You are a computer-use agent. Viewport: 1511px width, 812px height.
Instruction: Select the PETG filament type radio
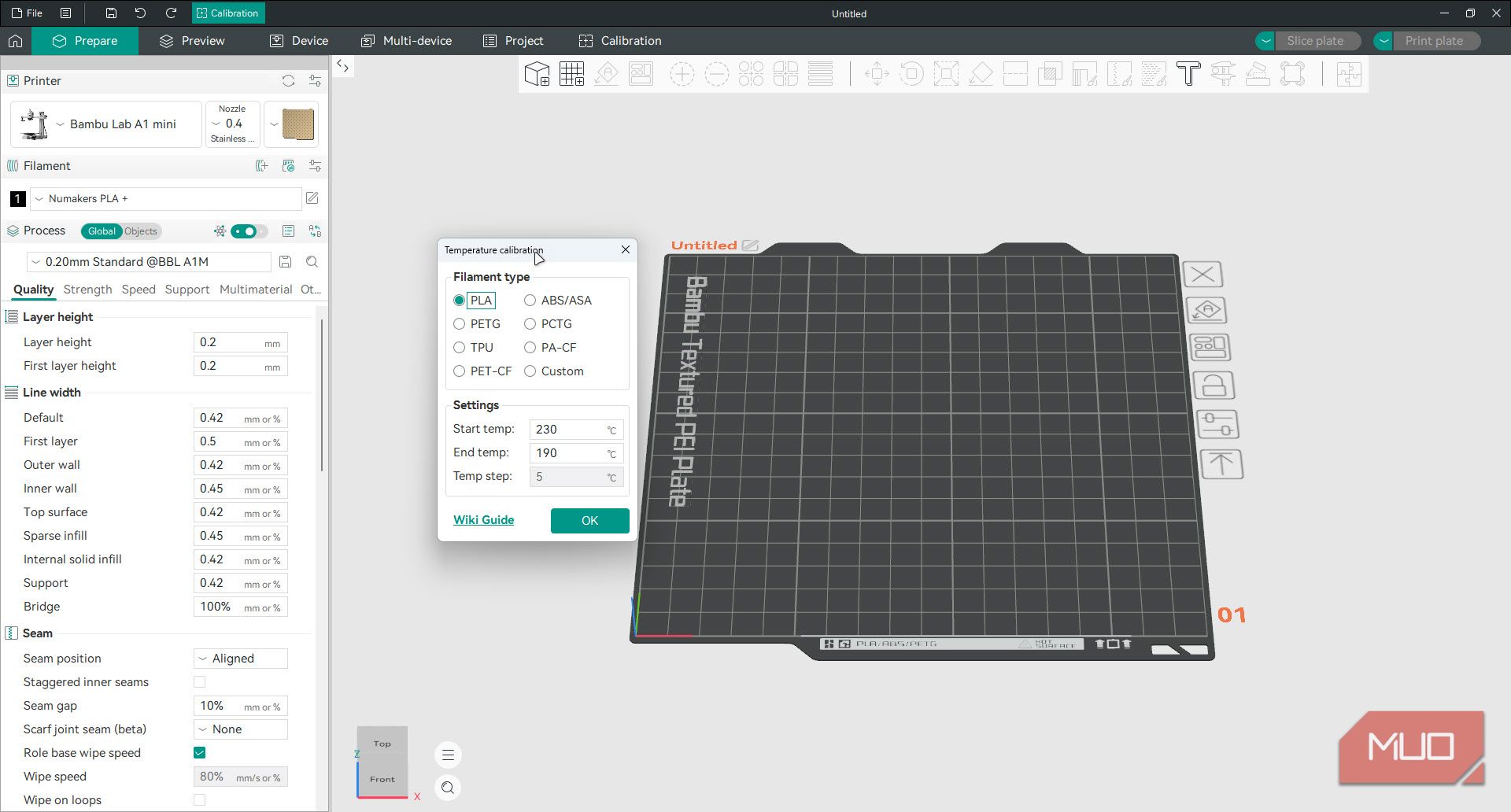tap(460, 324)
